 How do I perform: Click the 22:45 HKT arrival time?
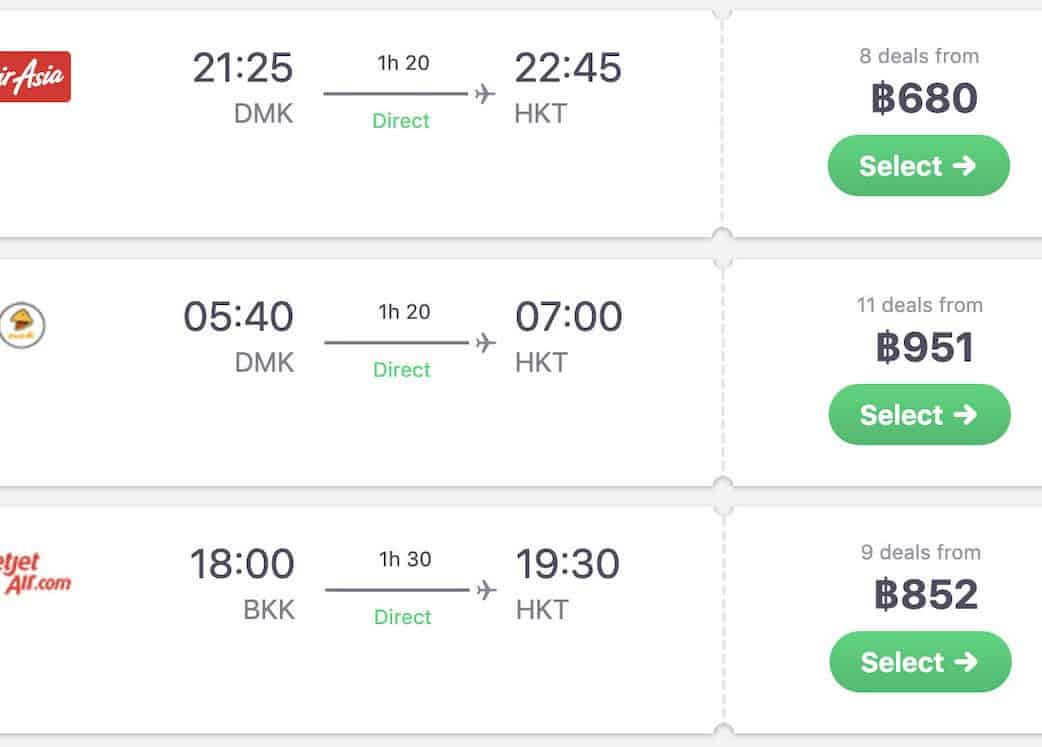pos(567,68)
